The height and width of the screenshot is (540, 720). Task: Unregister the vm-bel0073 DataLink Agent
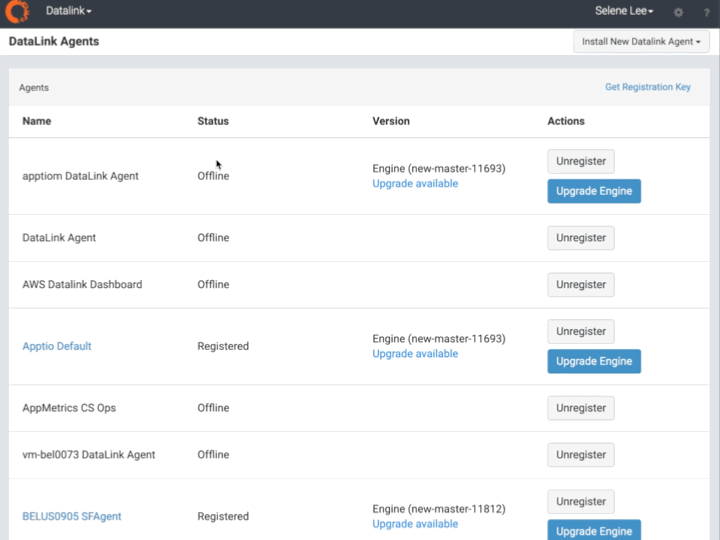[x=581, y=455]
